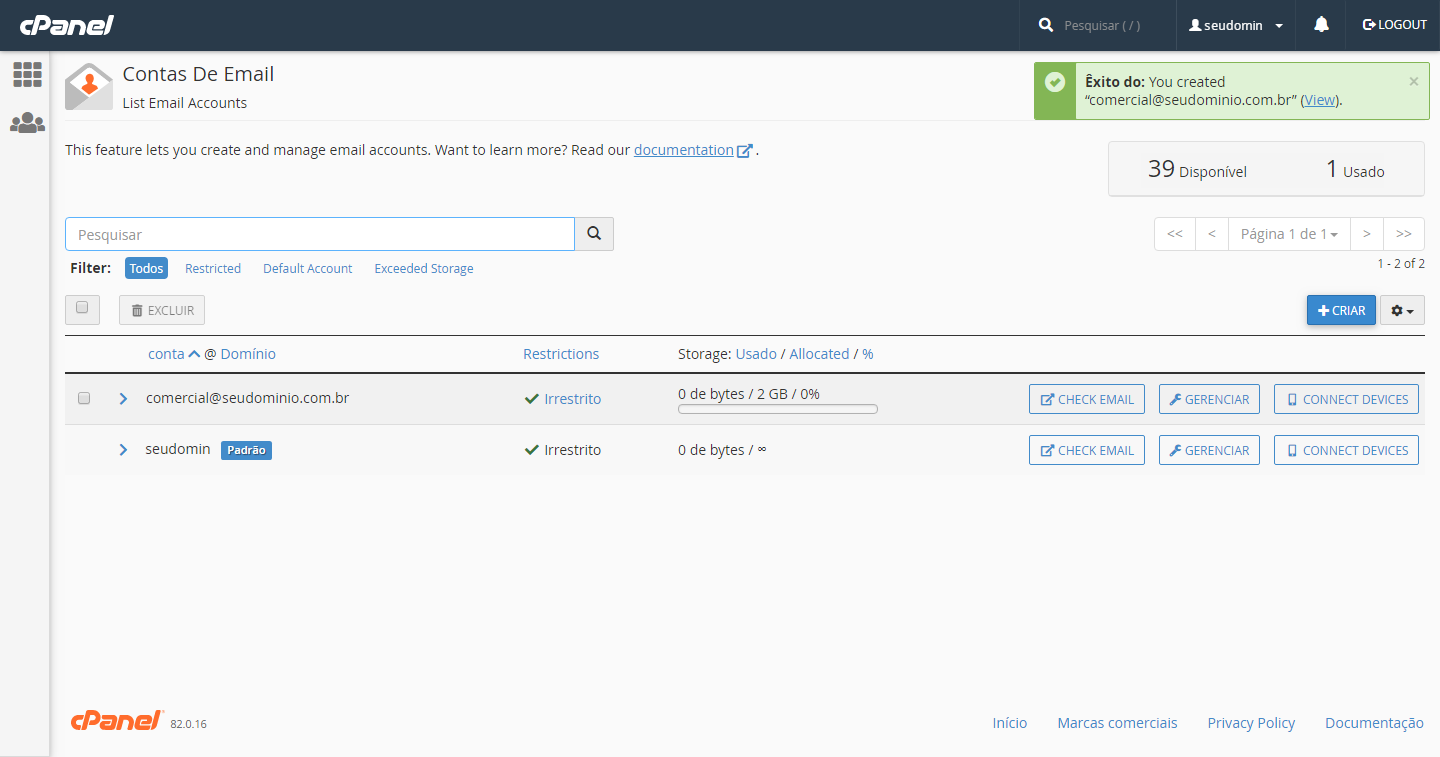
Task: Connect devices for seudomin
Action: point(1346,450)
